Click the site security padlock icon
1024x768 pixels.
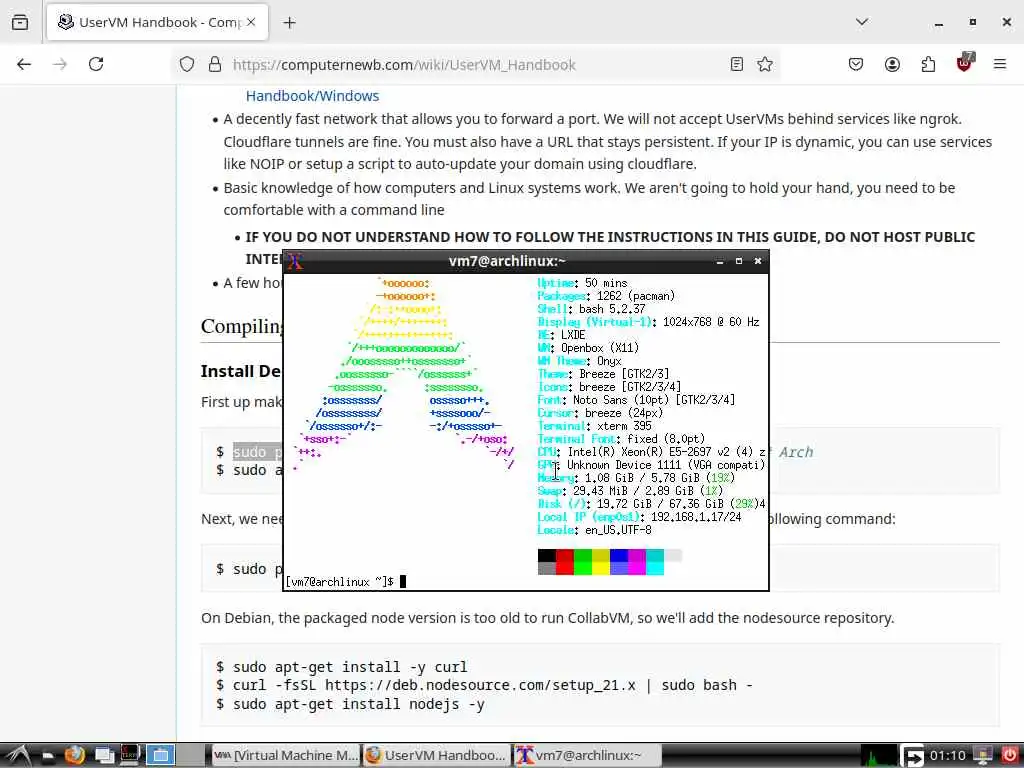click(215, 65)
